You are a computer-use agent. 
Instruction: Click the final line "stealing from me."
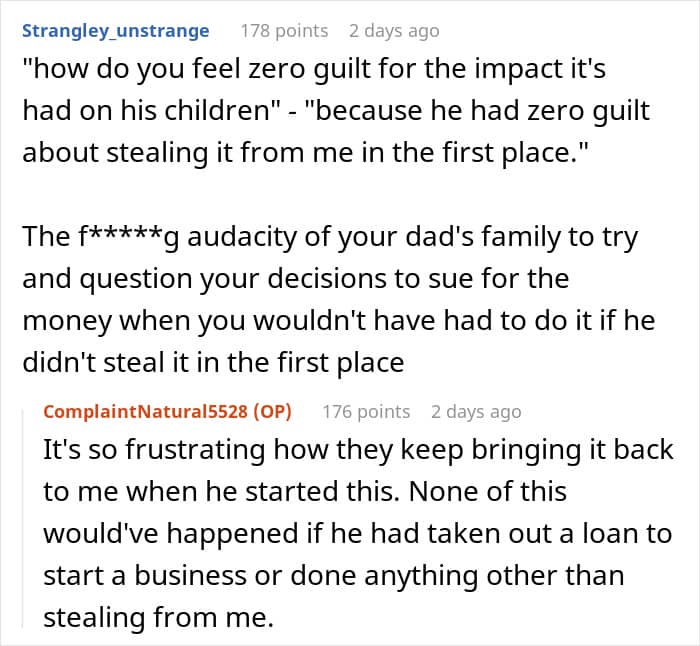(x=157, y=618)
